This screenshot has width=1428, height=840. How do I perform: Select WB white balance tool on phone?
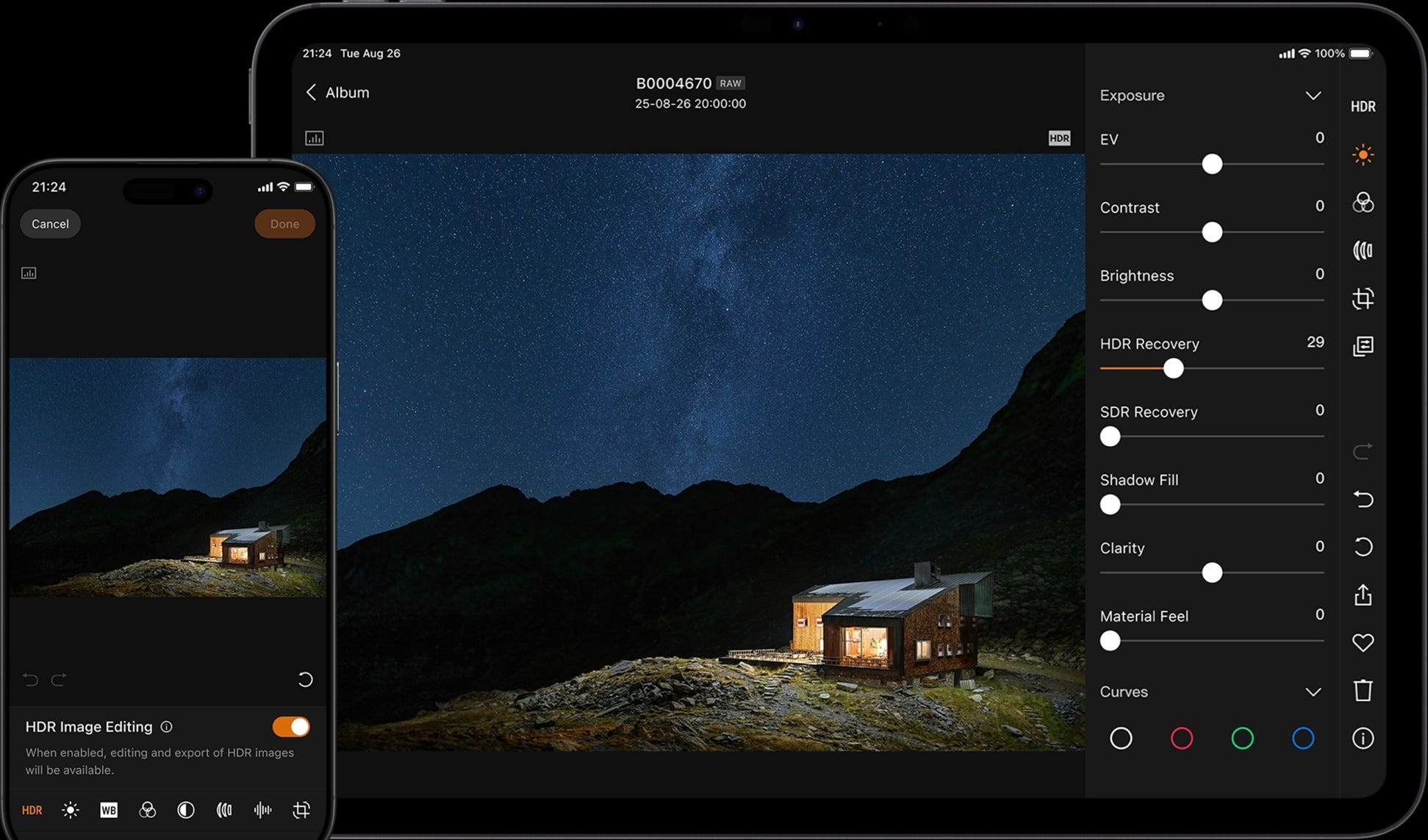coord(109,810)
